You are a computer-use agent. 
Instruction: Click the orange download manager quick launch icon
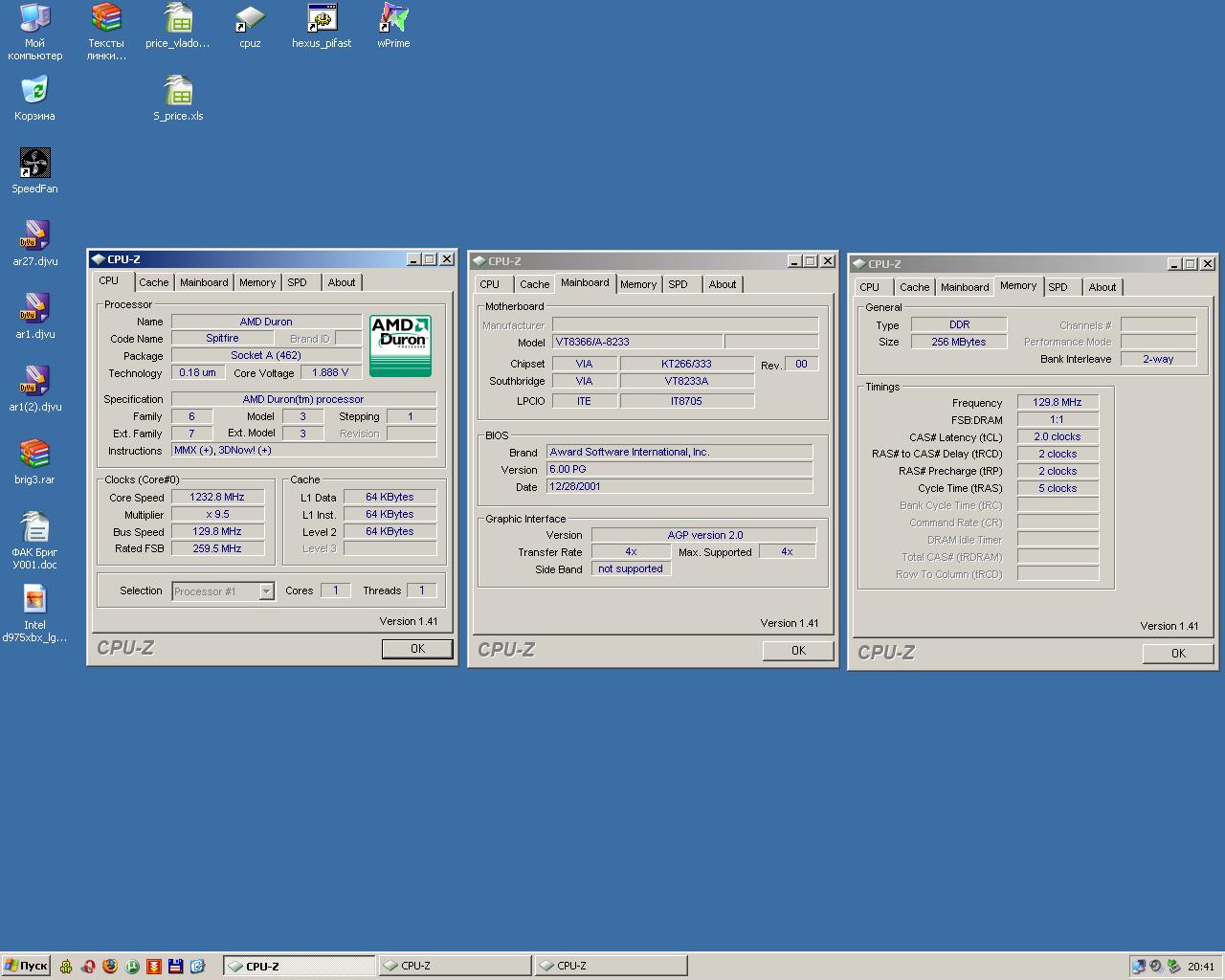(154, 967)
